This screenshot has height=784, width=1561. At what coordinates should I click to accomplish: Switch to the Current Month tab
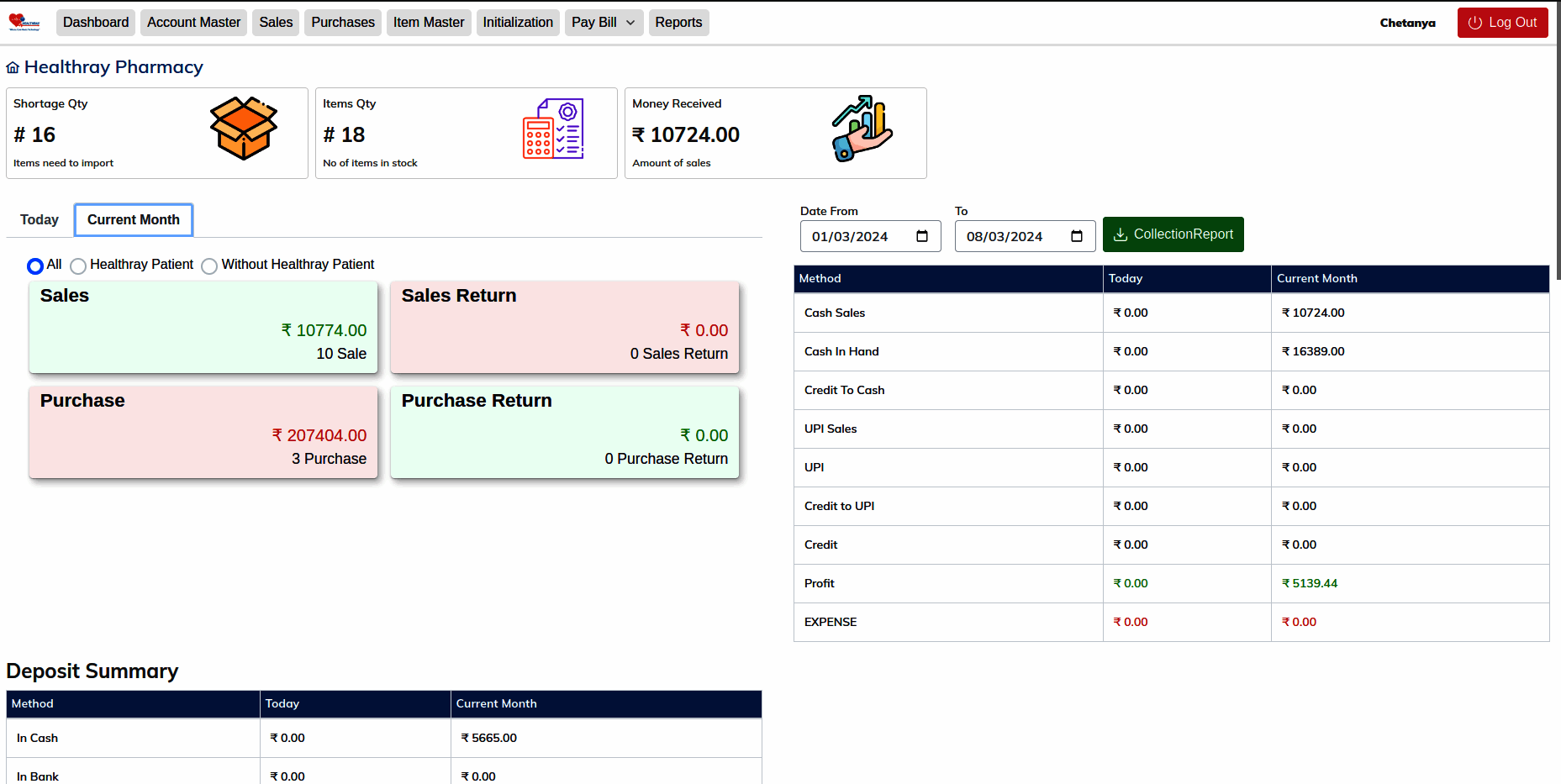pos(133,219)
